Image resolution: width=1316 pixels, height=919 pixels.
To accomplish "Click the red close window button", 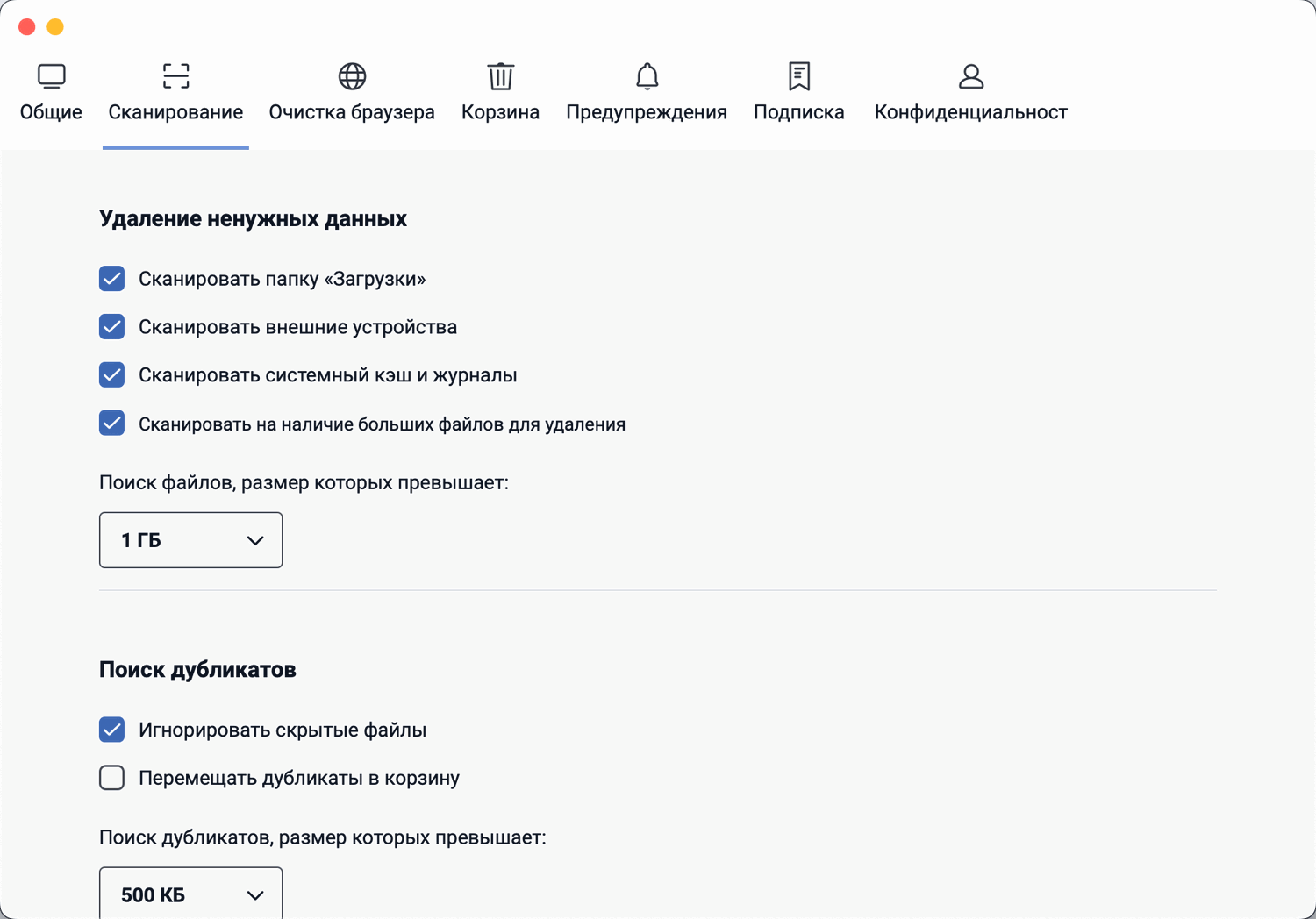I will coord(27,27).
